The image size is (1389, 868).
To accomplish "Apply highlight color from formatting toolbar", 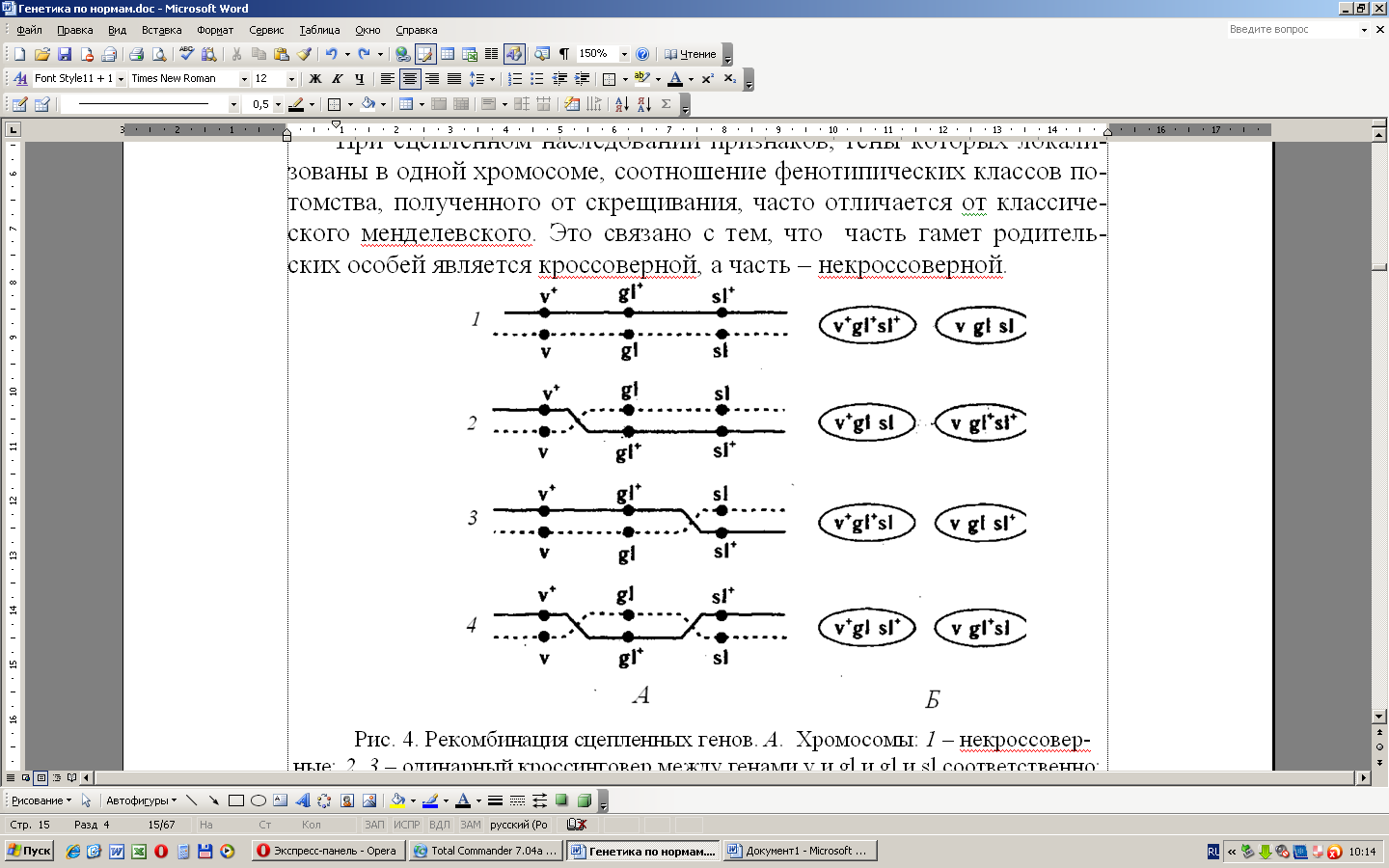I will pos(642,79).
